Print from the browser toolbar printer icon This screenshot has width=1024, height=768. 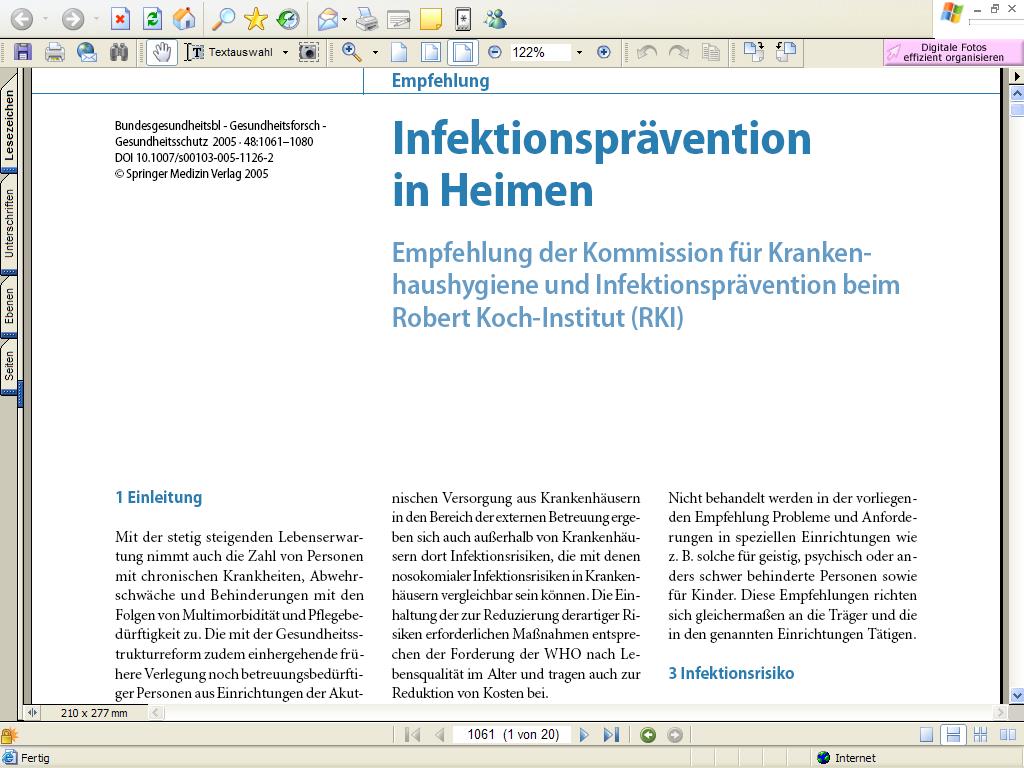(367, 20)
